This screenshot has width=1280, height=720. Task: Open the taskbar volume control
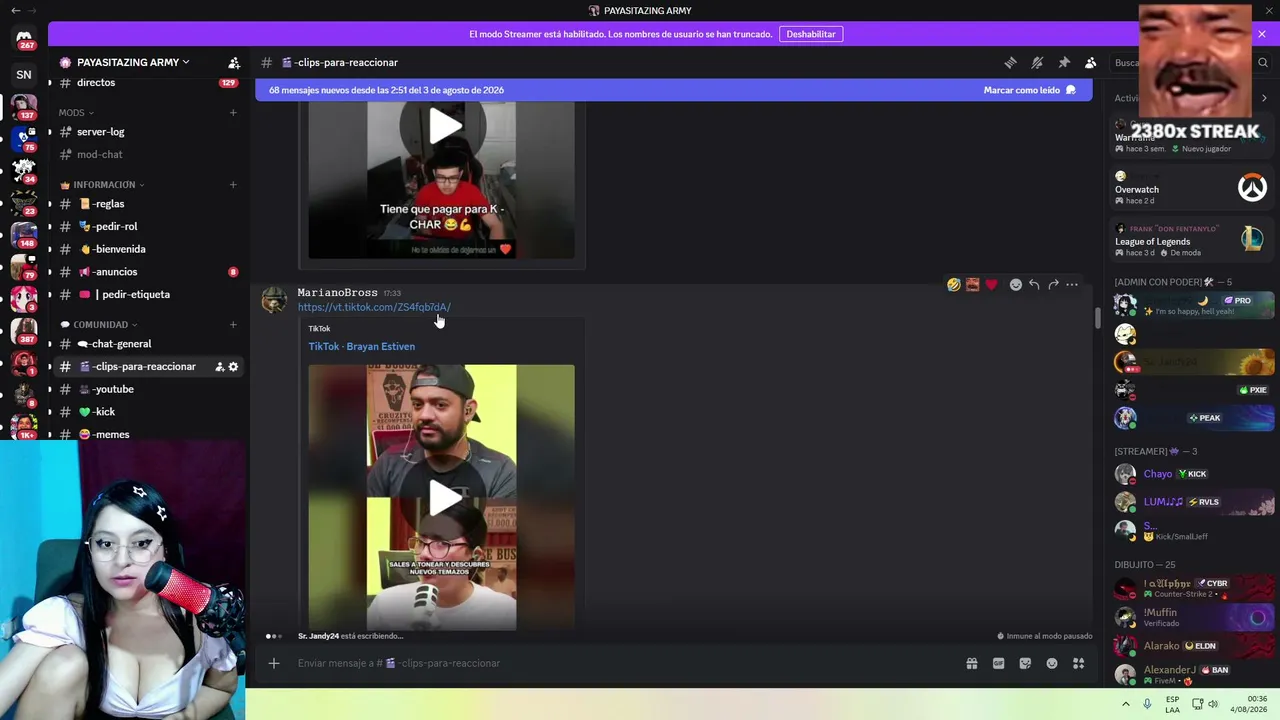pyautogui.click(x=1213, y=704)
